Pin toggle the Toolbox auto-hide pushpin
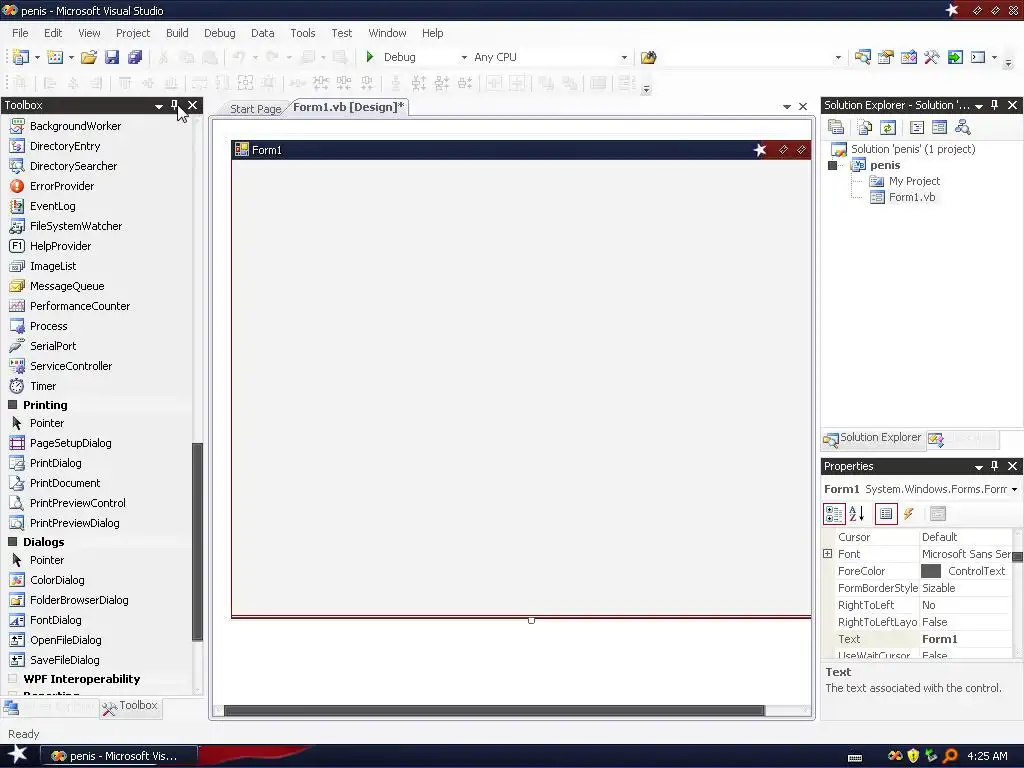The image size is (1024, 768). pyautogui.click(x=174, y=105)
